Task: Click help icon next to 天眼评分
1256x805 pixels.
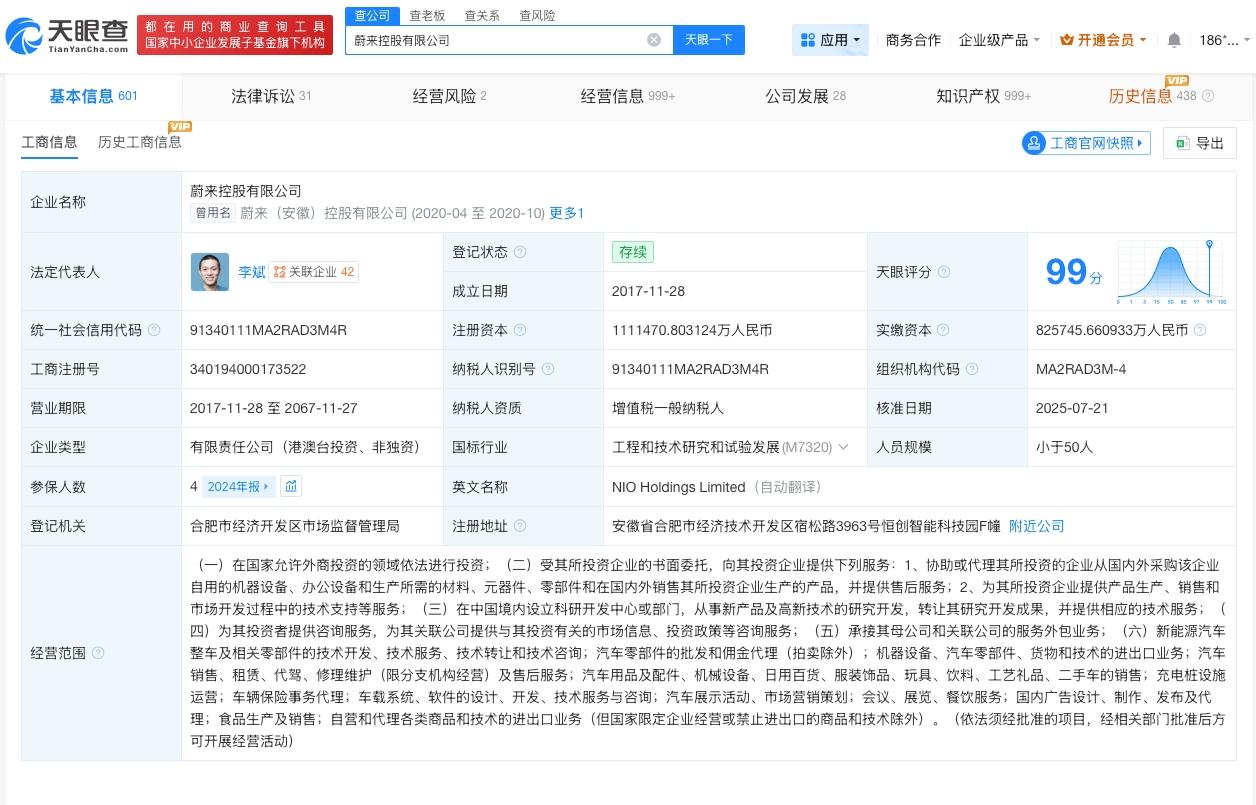Action: point(944,272)
